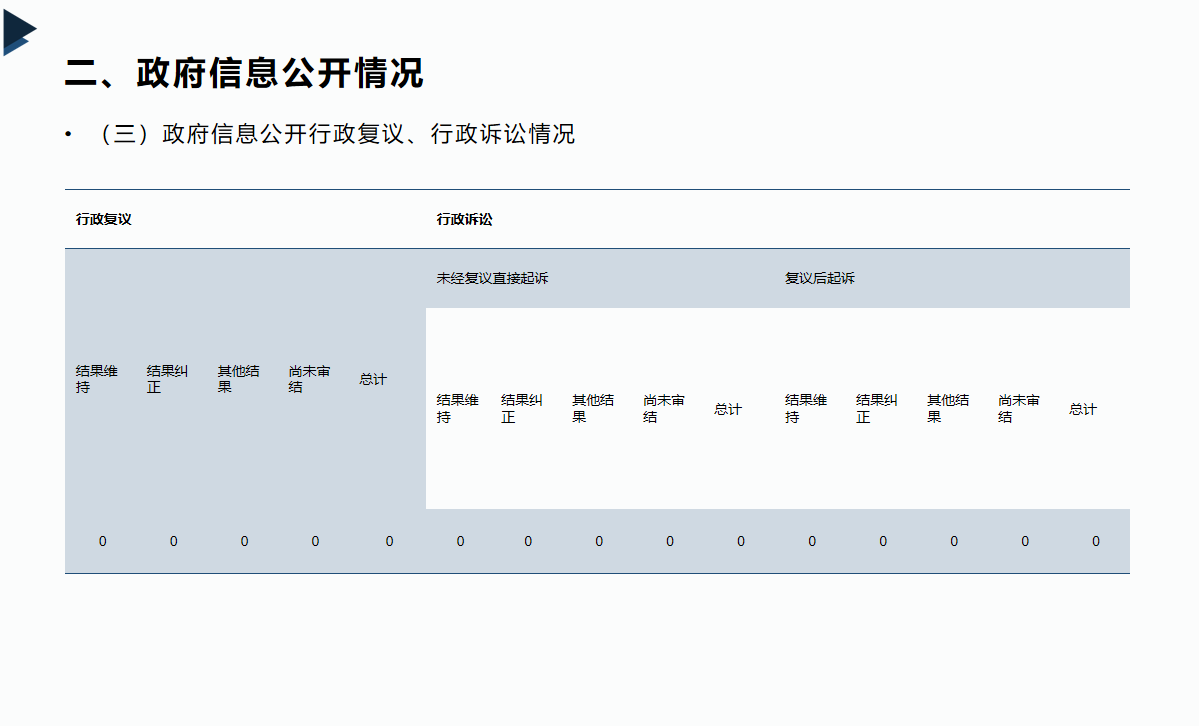Screen dimensions: 1199x726
Task: Click 其他结果 under 行政复议
Action: click(239, 379)
